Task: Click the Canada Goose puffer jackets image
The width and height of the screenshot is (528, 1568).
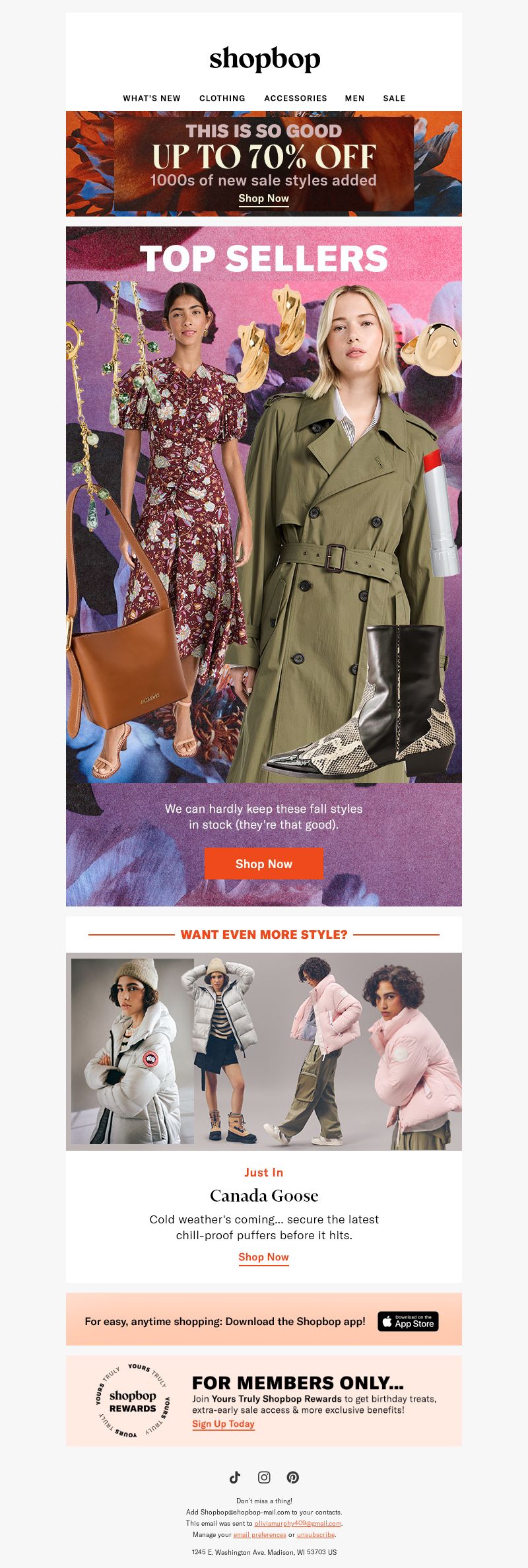Action: [x=264, y=1051]
